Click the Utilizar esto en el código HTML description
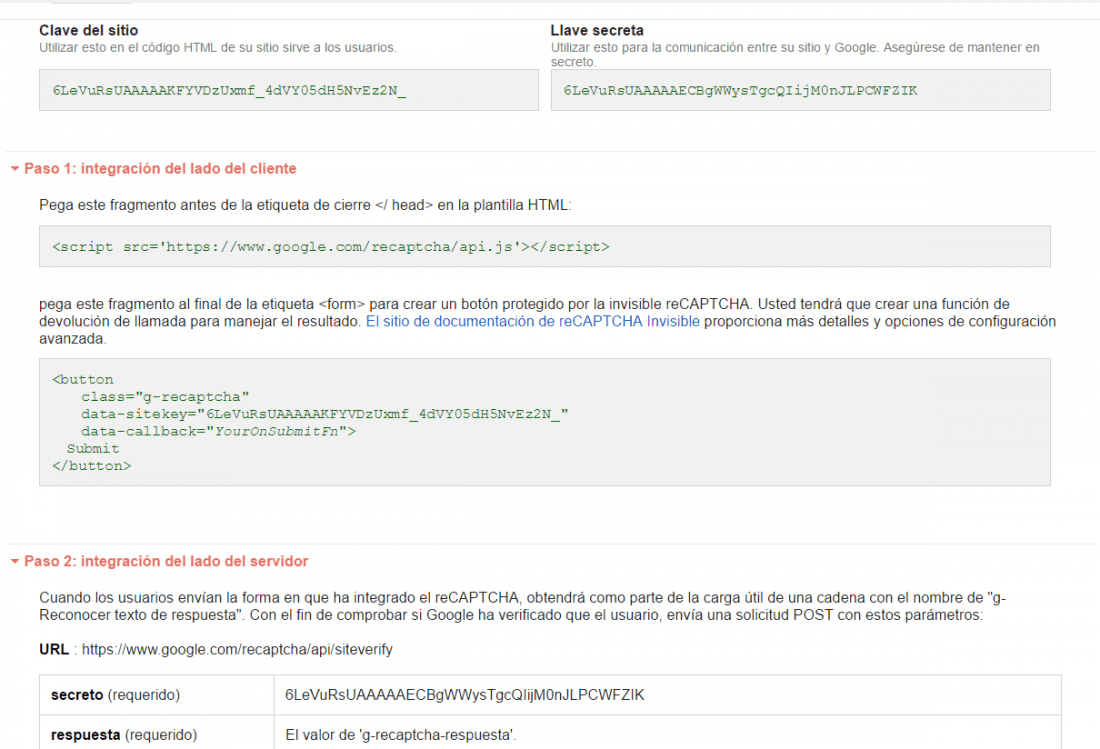 point(217,48)
